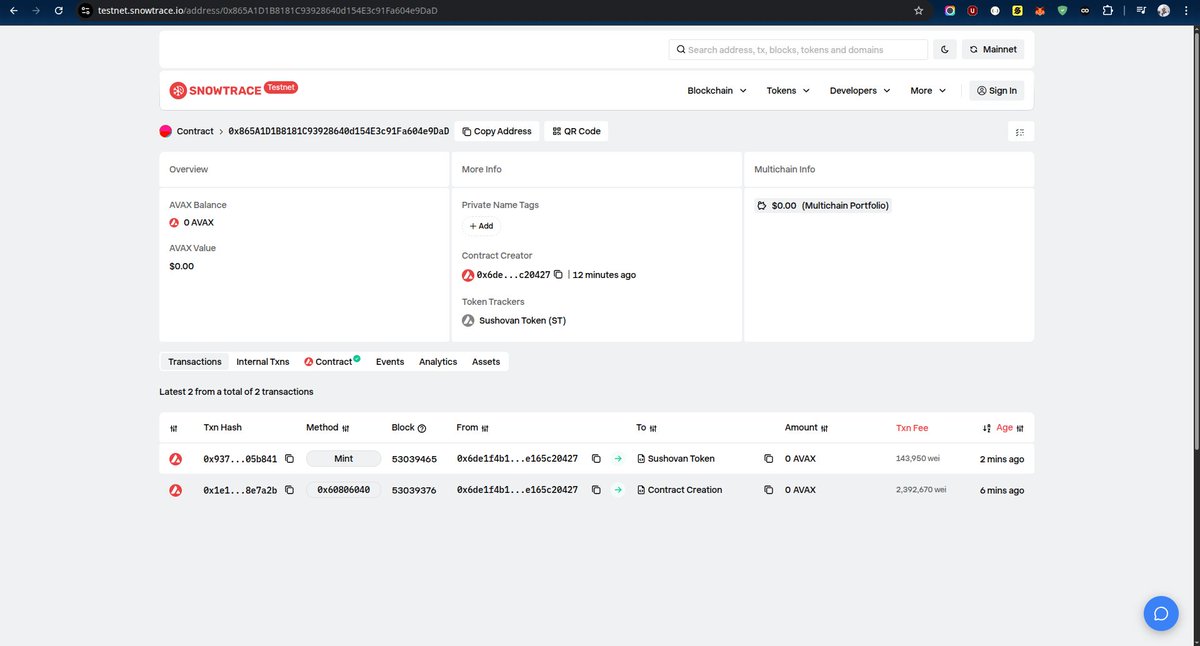1200x646 pixels.
Task: Go back with the browser back arrow
Action: click(x=12, y=10)
